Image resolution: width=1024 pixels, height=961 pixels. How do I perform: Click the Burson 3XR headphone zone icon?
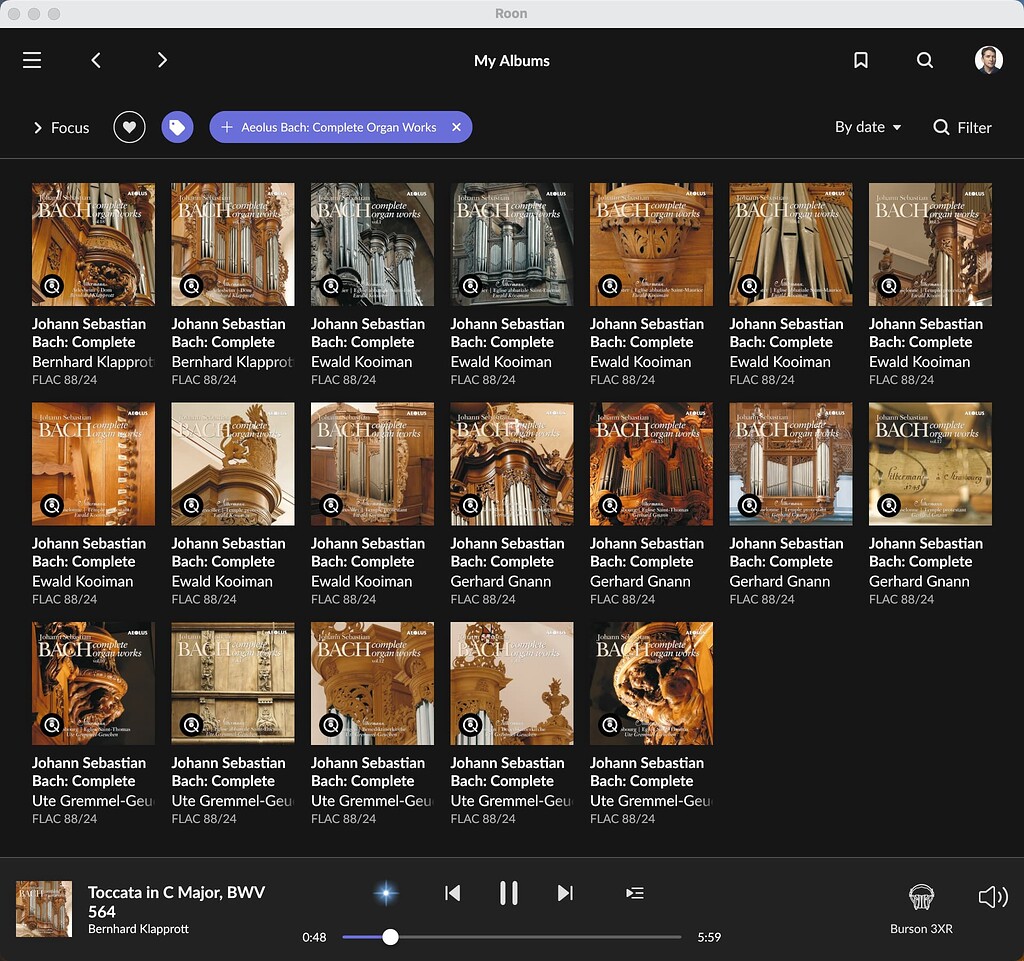pyautogui.click(x=920, y=897)
